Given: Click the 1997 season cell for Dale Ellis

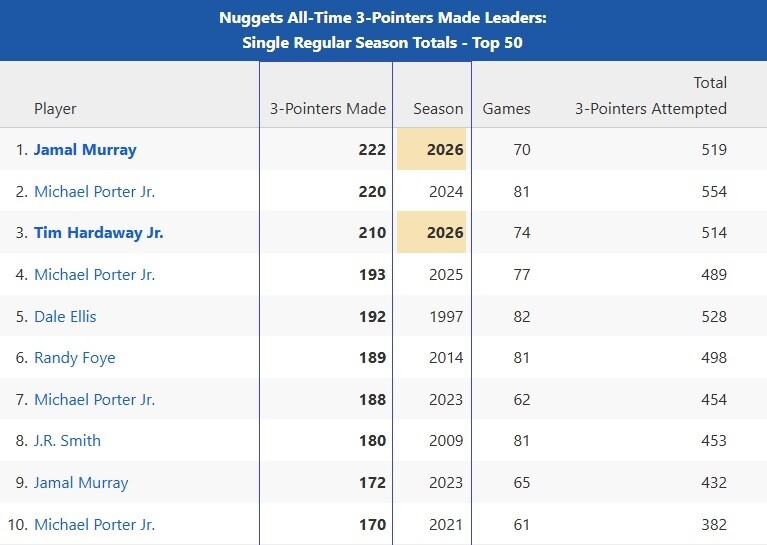Looking at the screenshot, I should 446,317.
